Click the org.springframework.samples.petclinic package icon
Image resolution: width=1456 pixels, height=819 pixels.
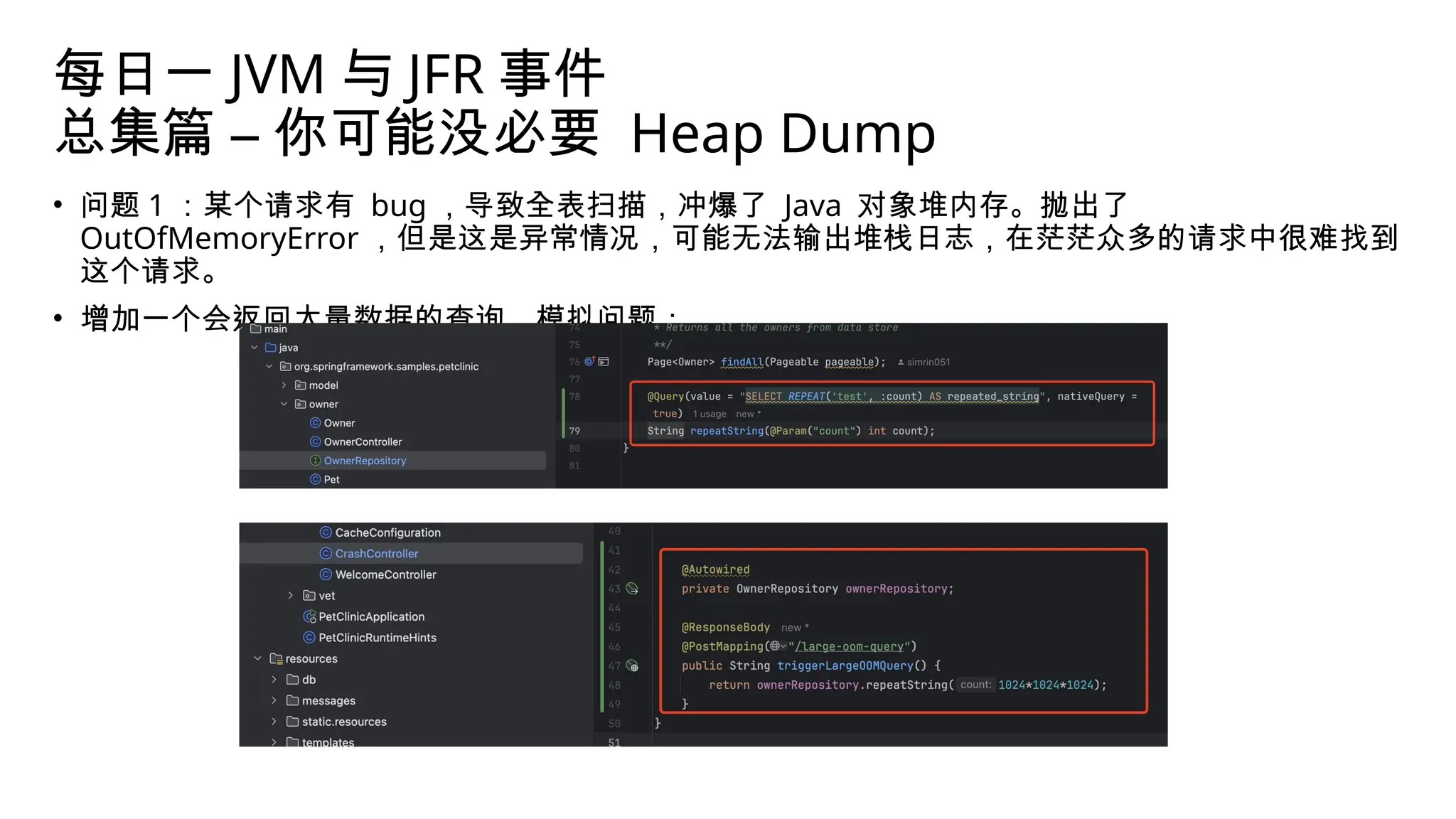[x=285, y=366]
